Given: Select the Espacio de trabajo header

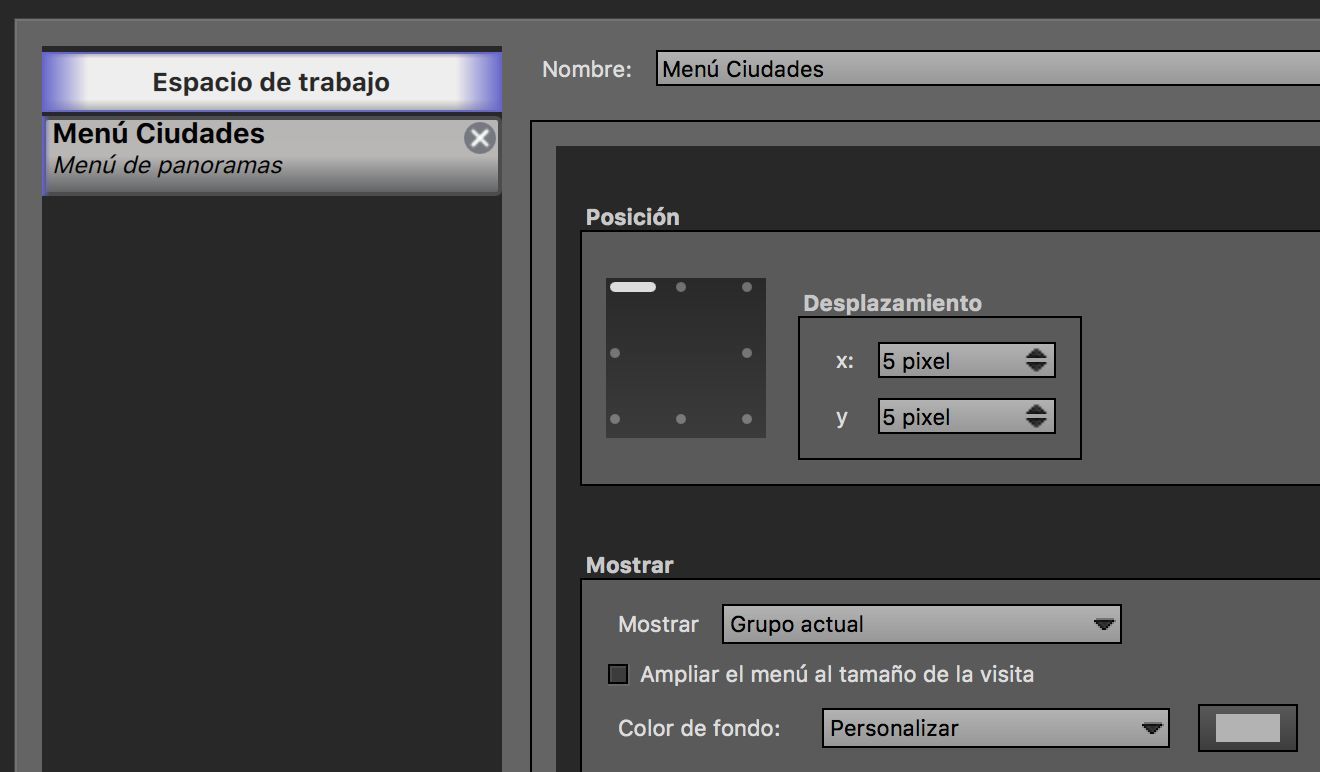Looking at the screenshot, I should [271, 82].
